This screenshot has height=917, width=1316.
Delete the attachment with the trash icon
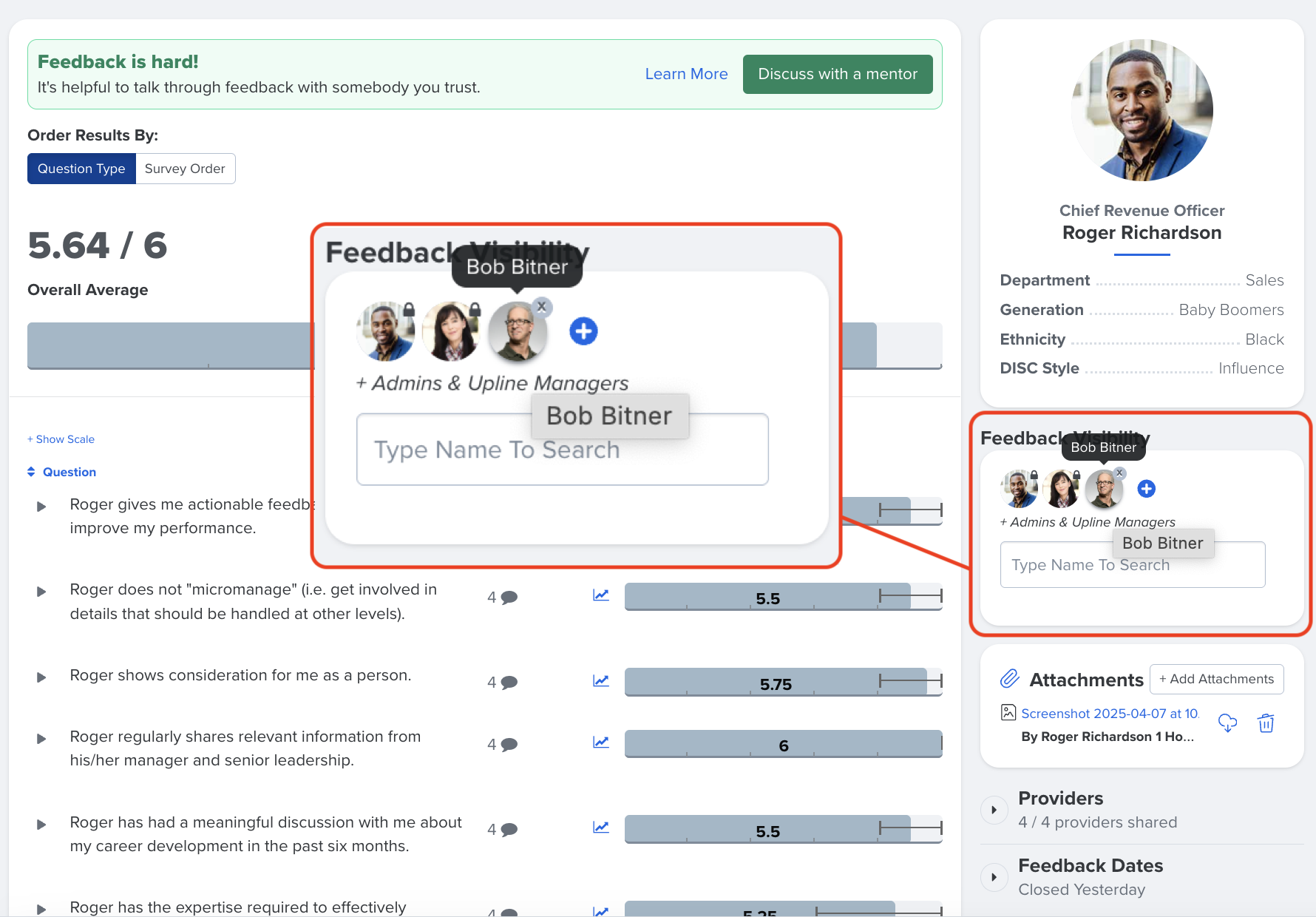pos(1266,723)
